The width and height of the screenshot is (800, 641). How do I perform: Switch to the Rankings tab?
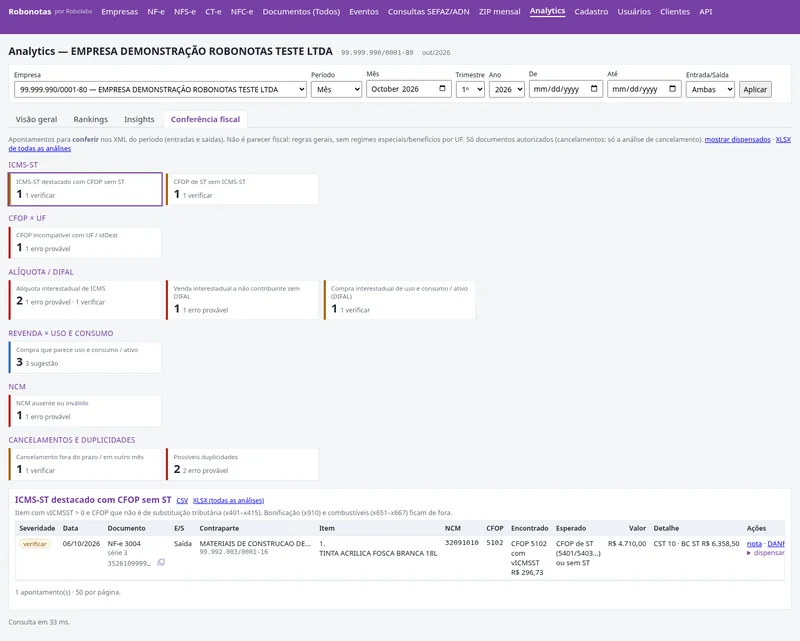[91, 119]
